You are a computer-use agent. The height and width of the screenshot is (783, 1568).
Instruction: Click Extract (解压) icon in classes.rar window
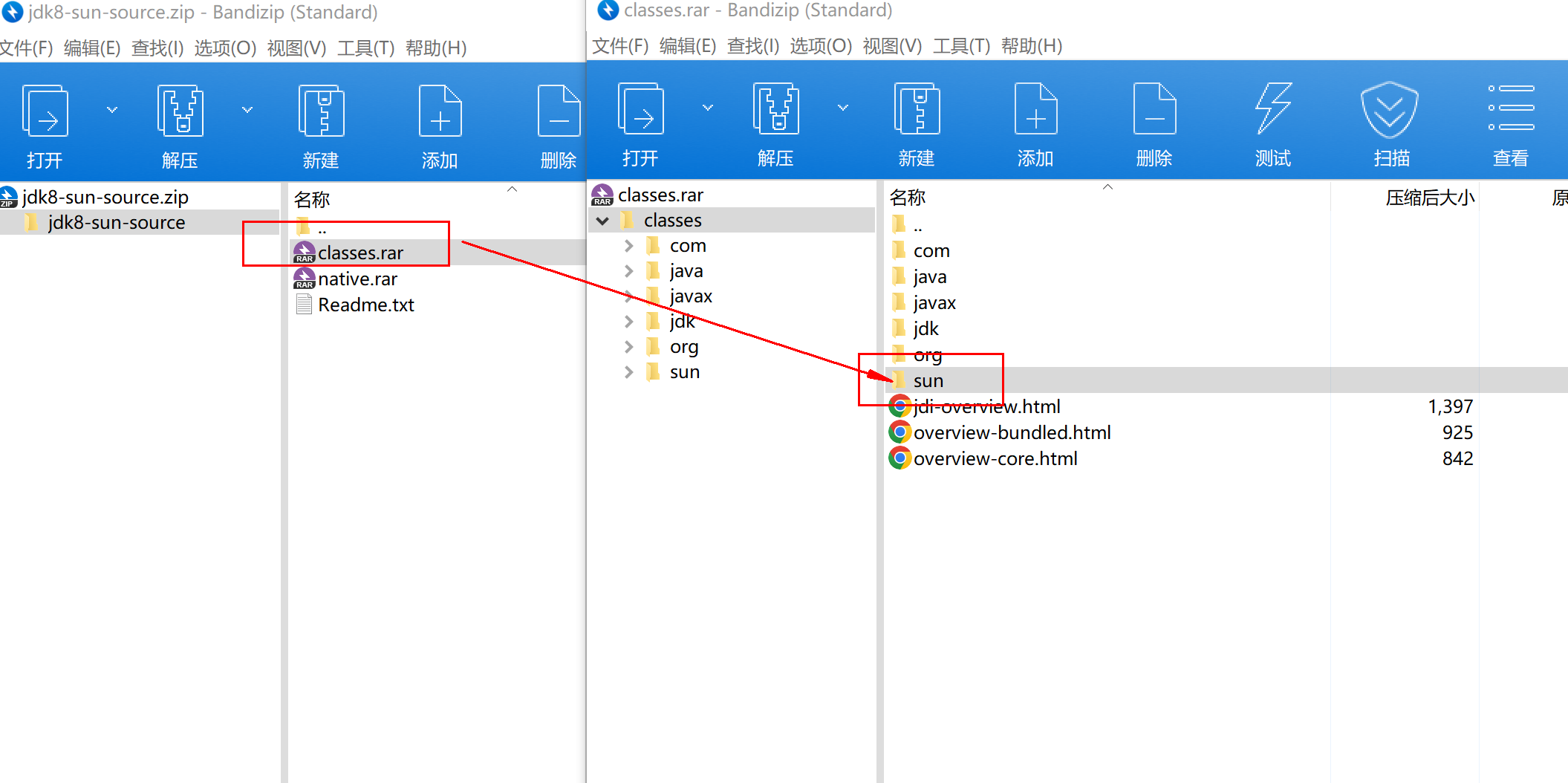point(776,109)
